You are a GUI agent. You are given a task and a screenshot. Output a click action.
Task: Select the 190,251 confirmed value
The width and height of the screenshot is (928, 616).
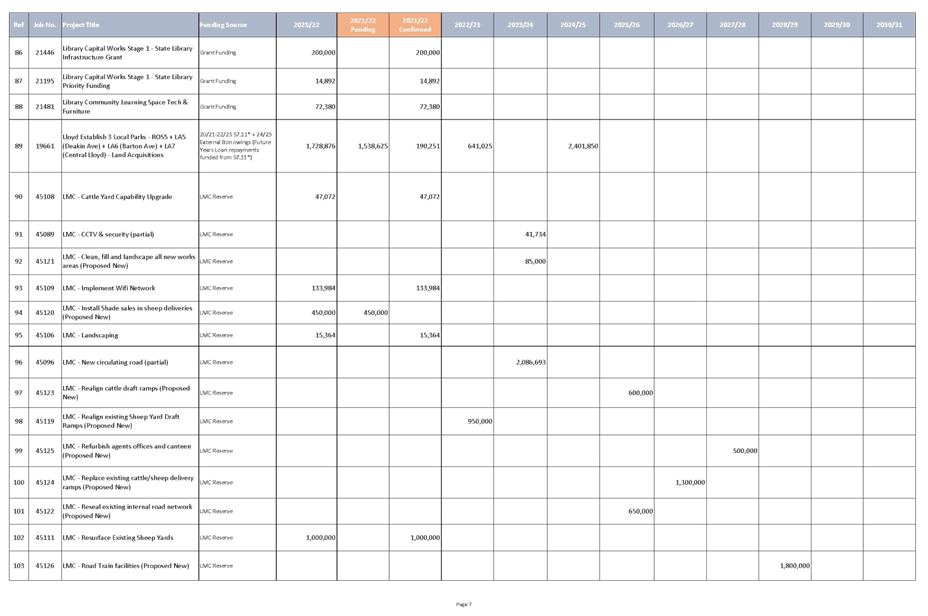[x=427, y=146]
